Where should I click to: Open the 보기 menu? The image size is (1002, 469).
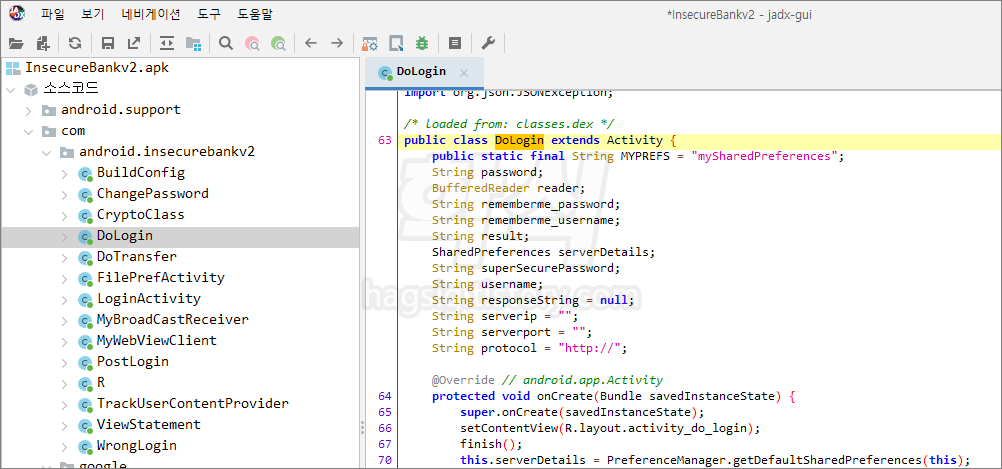point(93,14)
